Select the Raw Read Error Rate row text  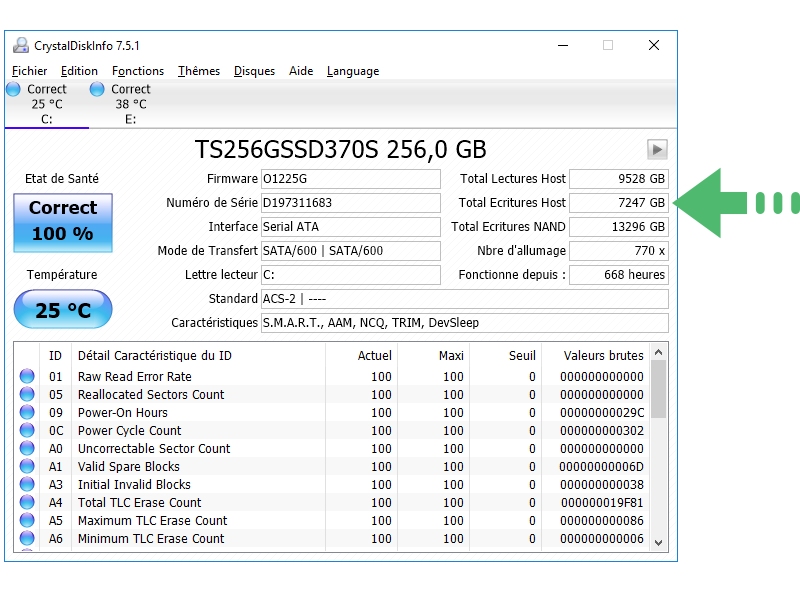[x=135, y=377]
